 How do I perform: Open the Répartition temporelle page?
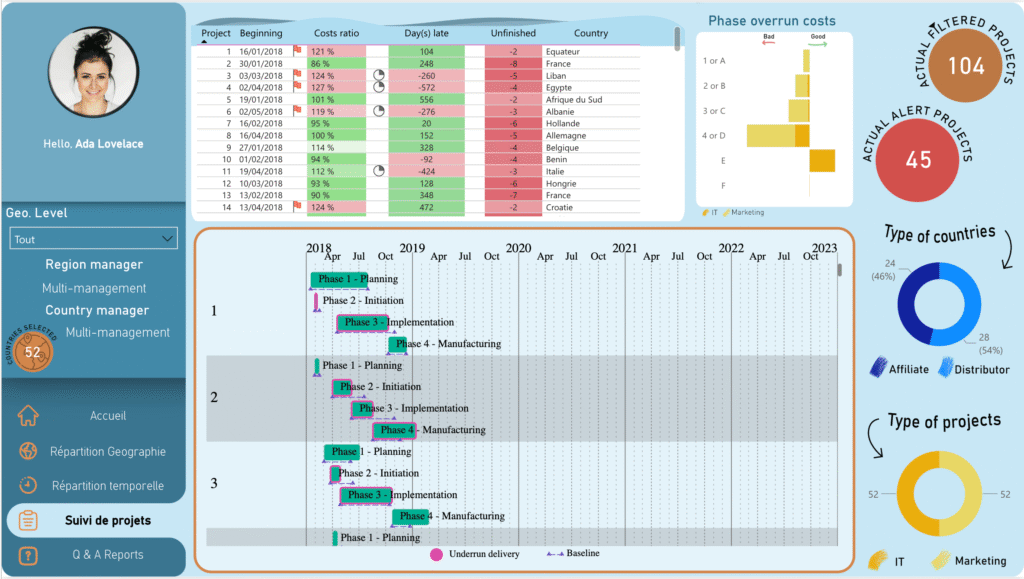(108, 486)
